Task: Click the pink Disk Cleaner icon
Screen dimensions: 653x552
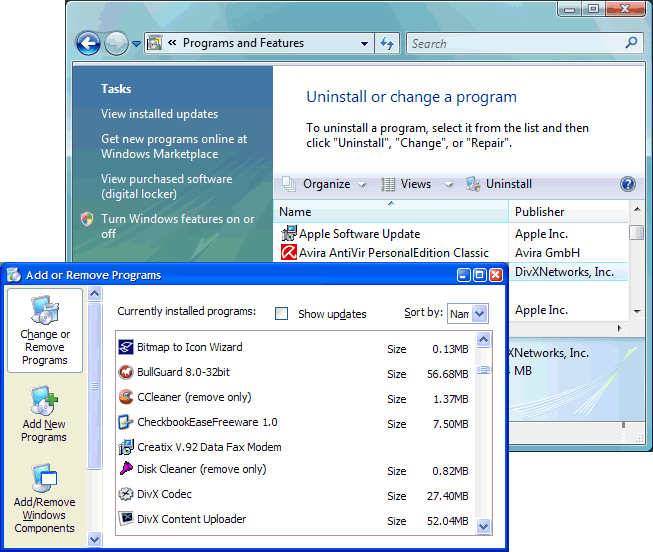Action: (126, 469)
